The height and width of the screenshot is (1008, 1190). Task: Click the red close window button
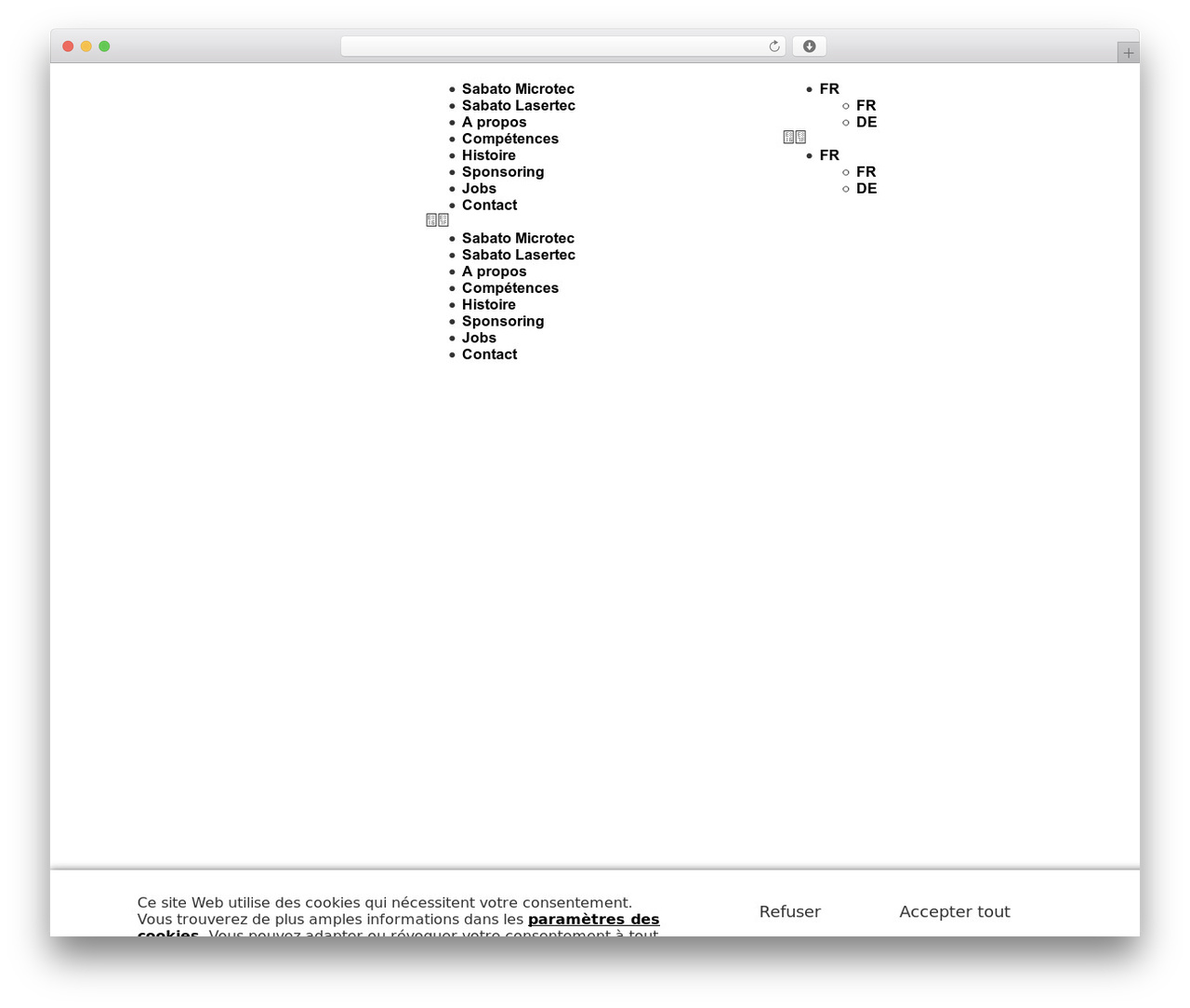(x=68, y=46)
